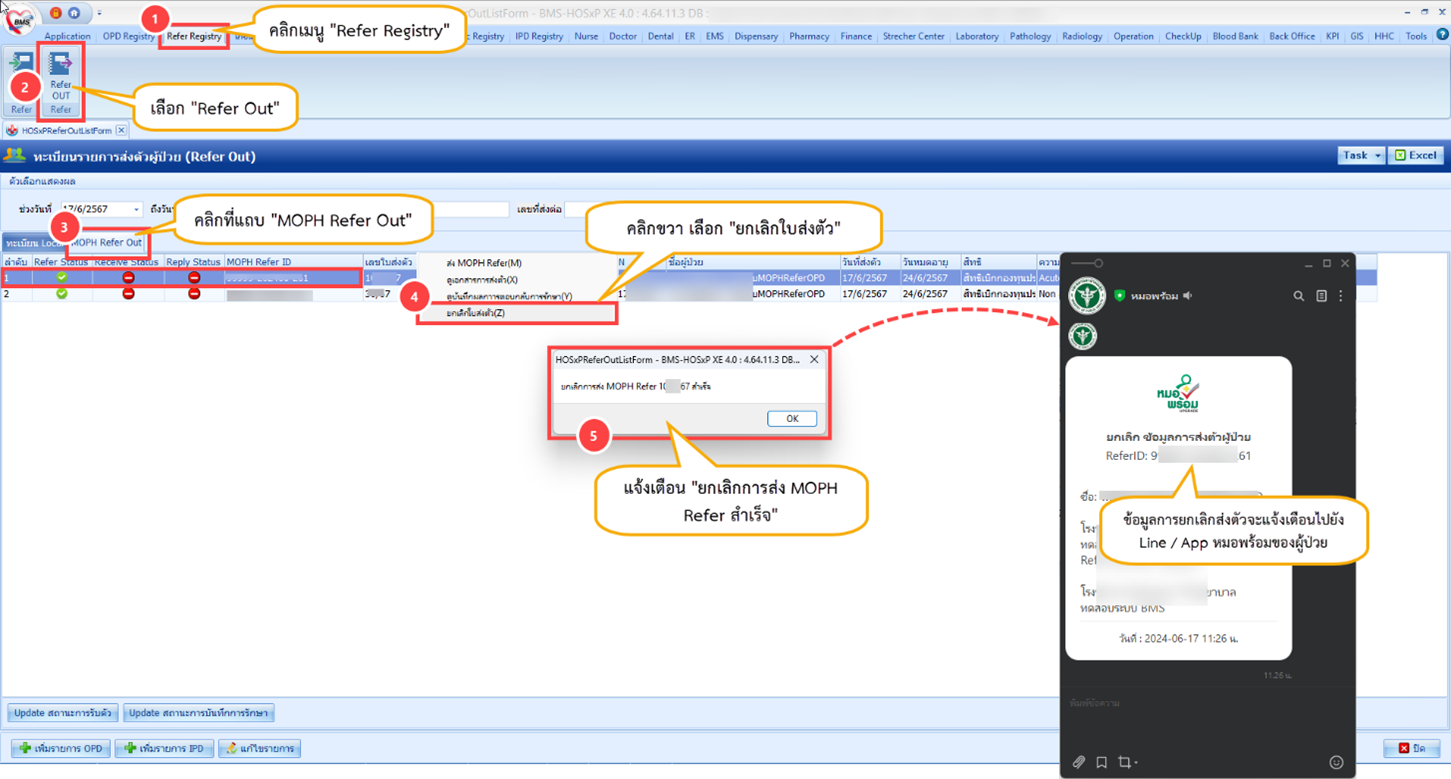The width and height of the screenshot is (1451, 779).
Task: Click the เพิ่มรายการ OPD button
Action: tap(61, 748)
